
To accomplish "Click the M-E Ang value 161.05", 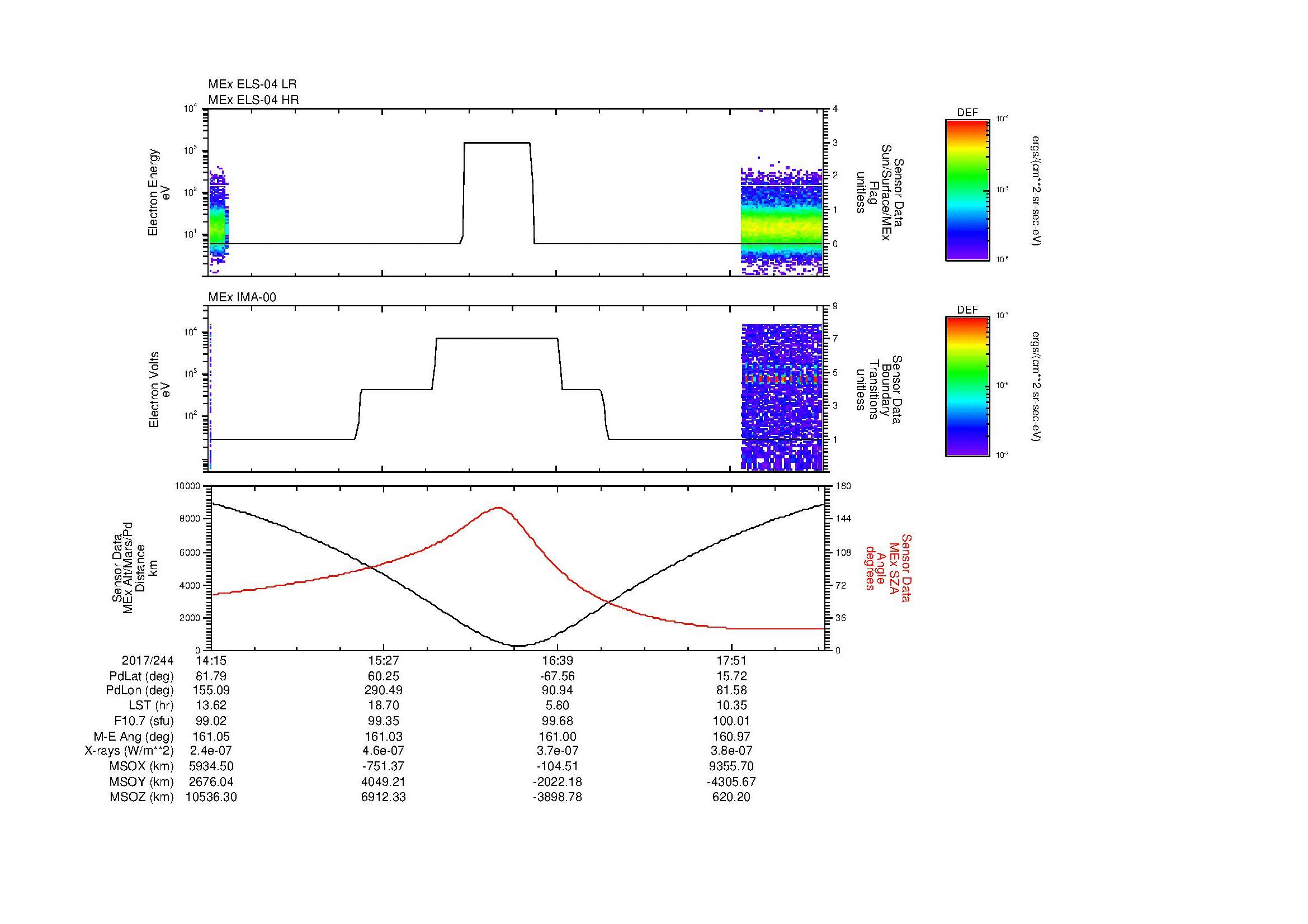I will (x=211, y=736).
